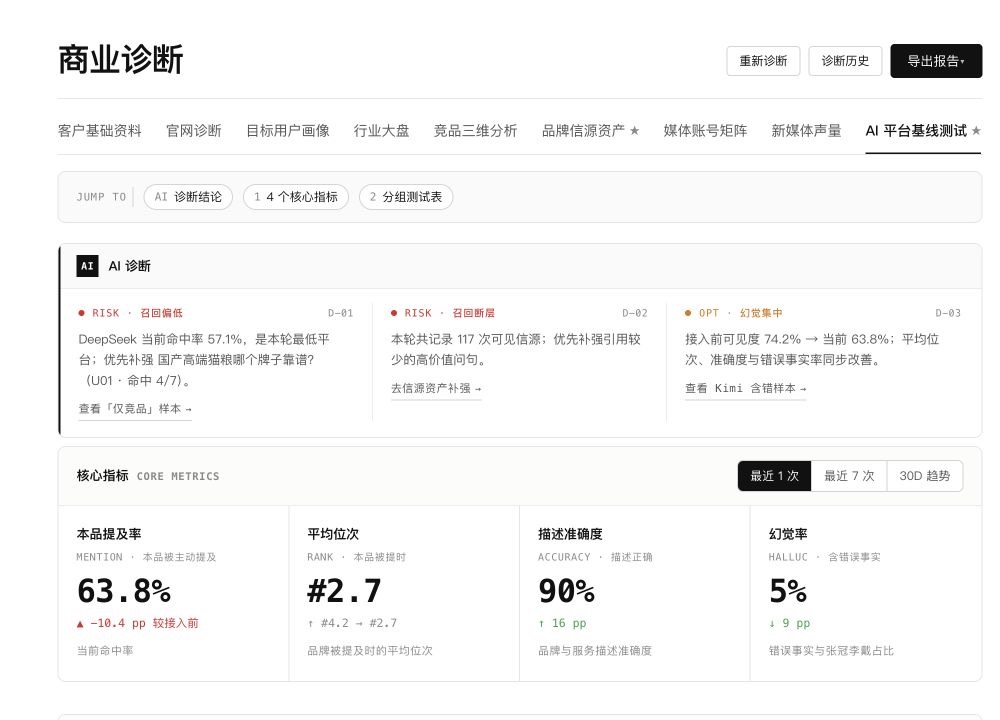Select 最近 1 次 range

click(774, 476)
